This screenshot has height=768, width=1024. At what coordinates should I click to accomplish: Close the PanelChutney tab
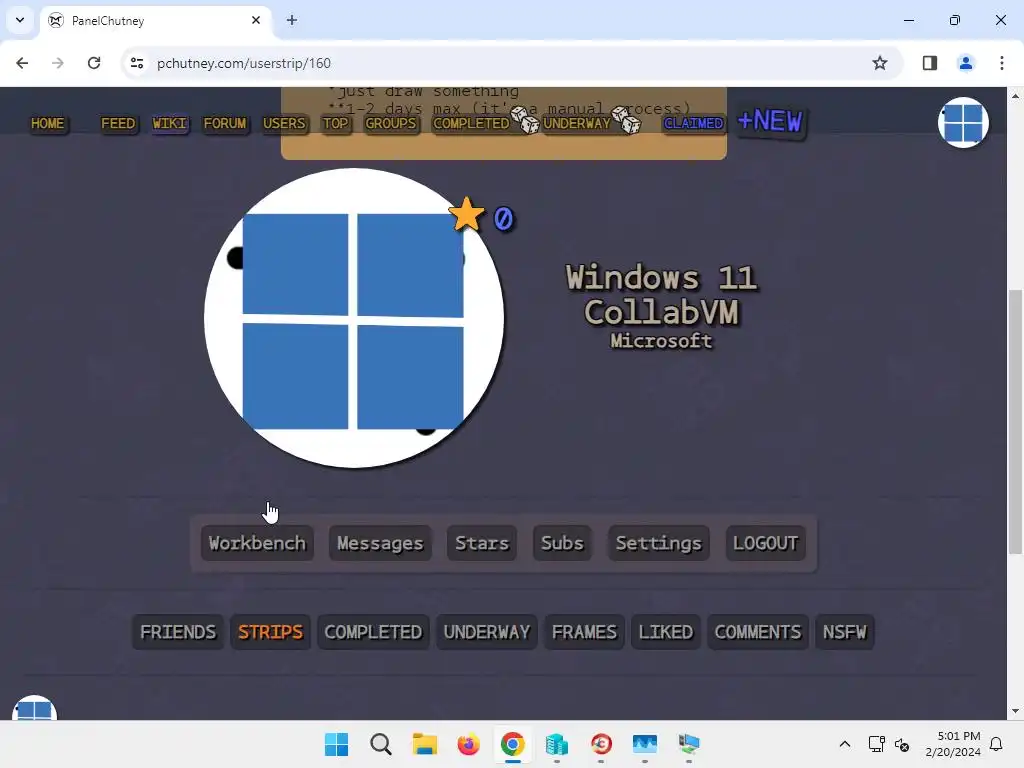(x=256, y=20)
